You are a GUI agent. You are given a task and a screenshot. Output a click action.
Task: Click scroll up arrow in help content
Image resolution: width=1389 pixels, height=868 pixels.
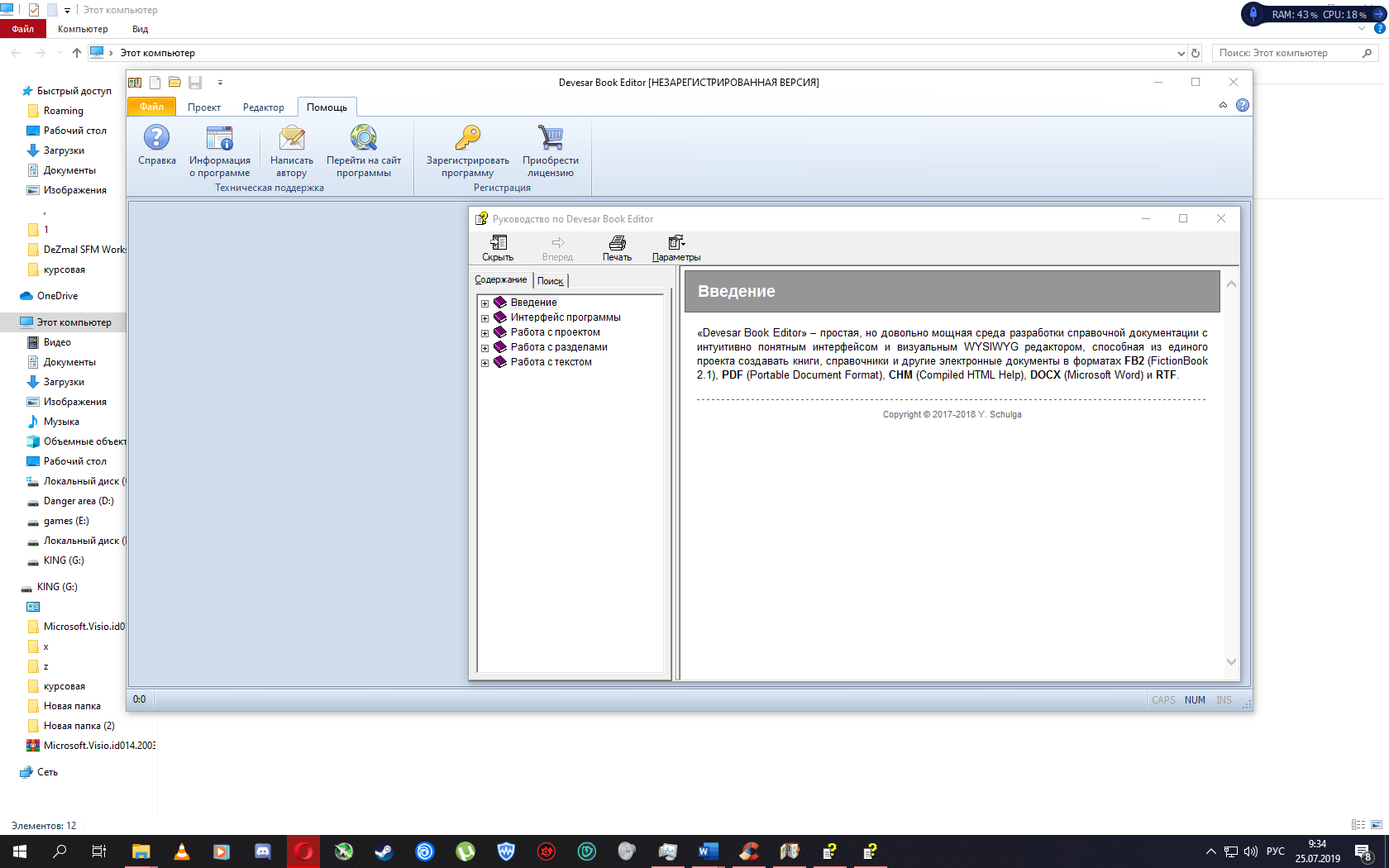tap(1231, 284)
